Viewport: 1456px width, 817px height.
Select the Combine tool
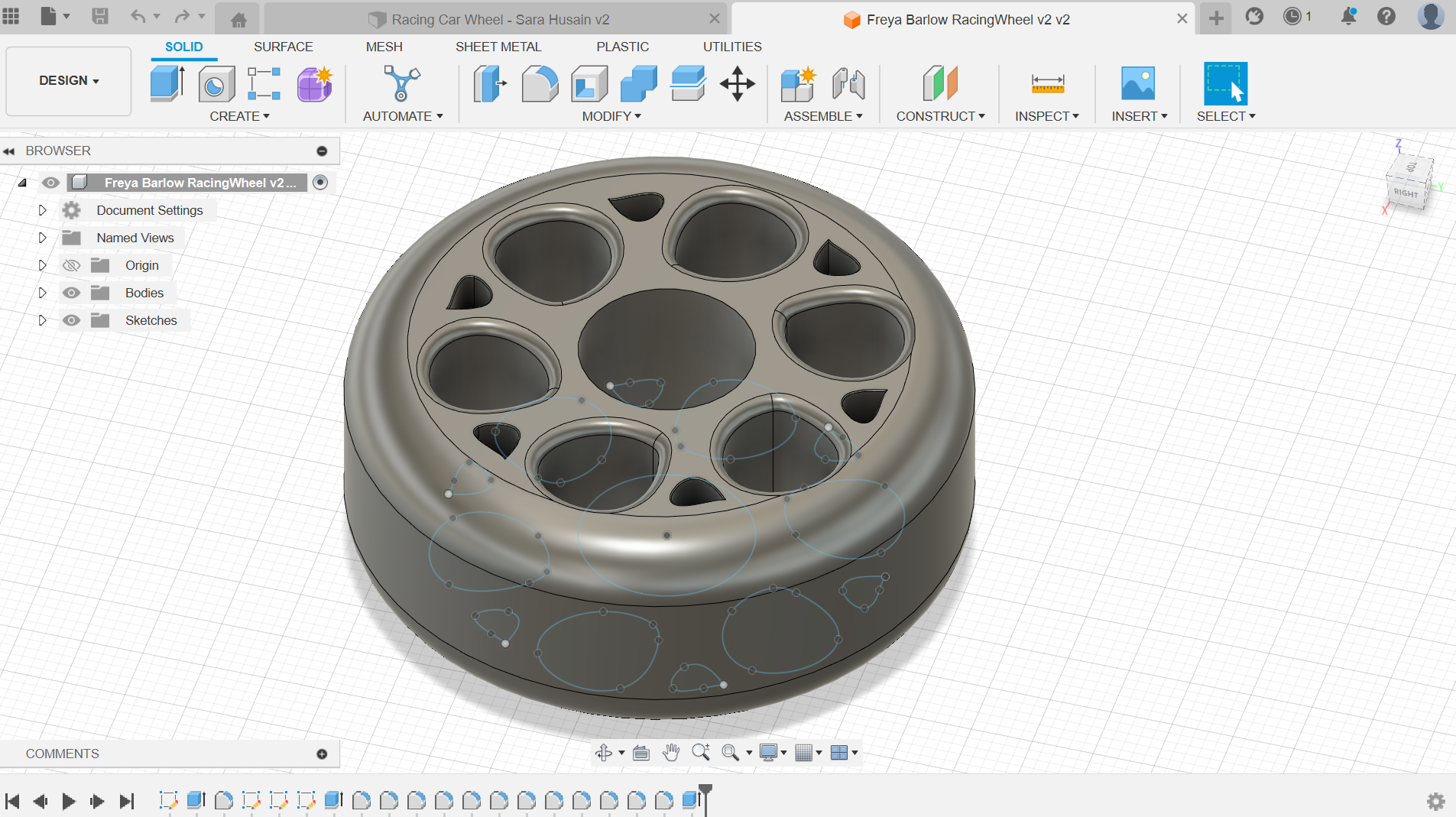(639, 83)
